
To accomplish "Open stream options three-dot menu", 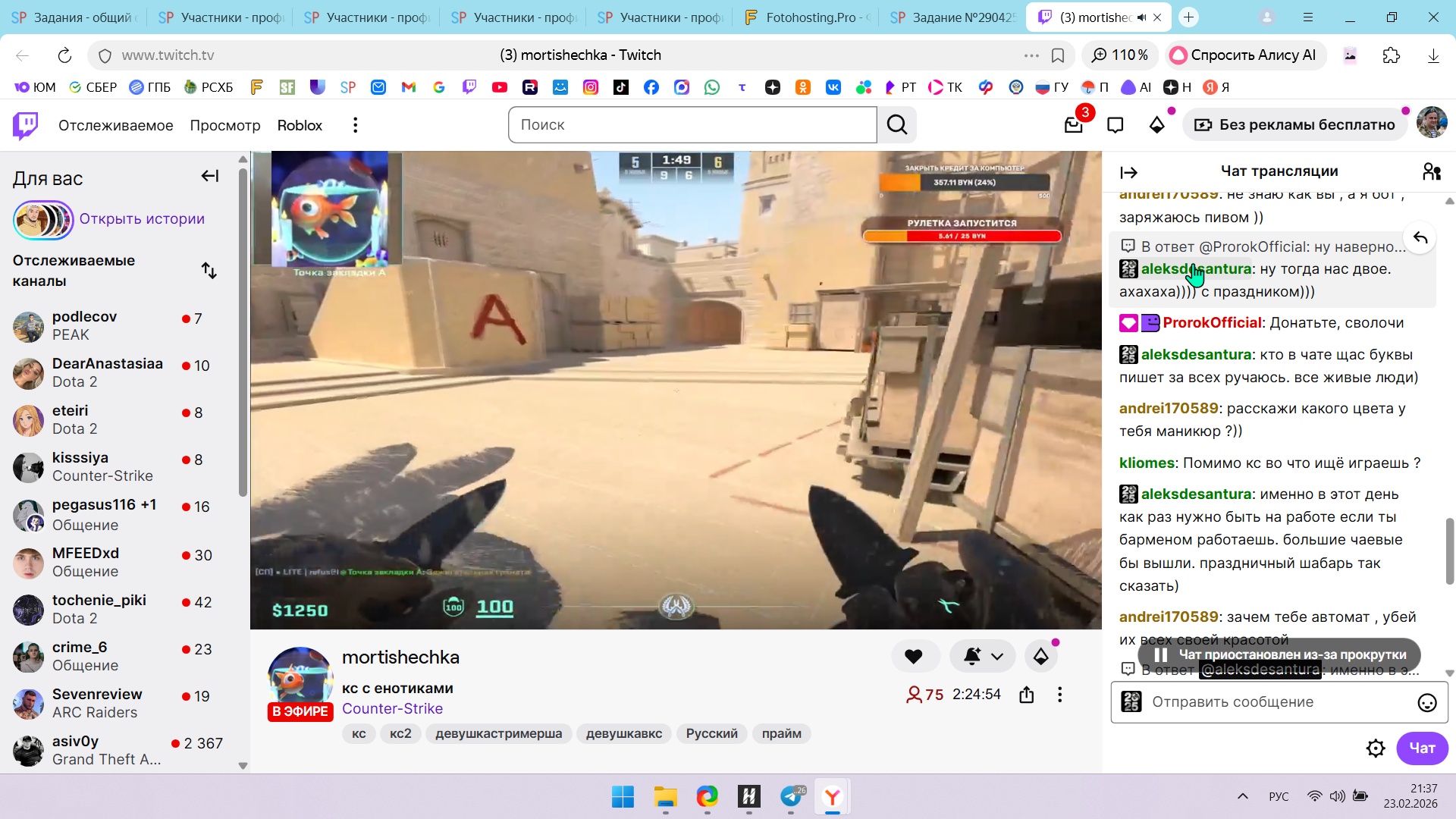I will coord(1059,695).
